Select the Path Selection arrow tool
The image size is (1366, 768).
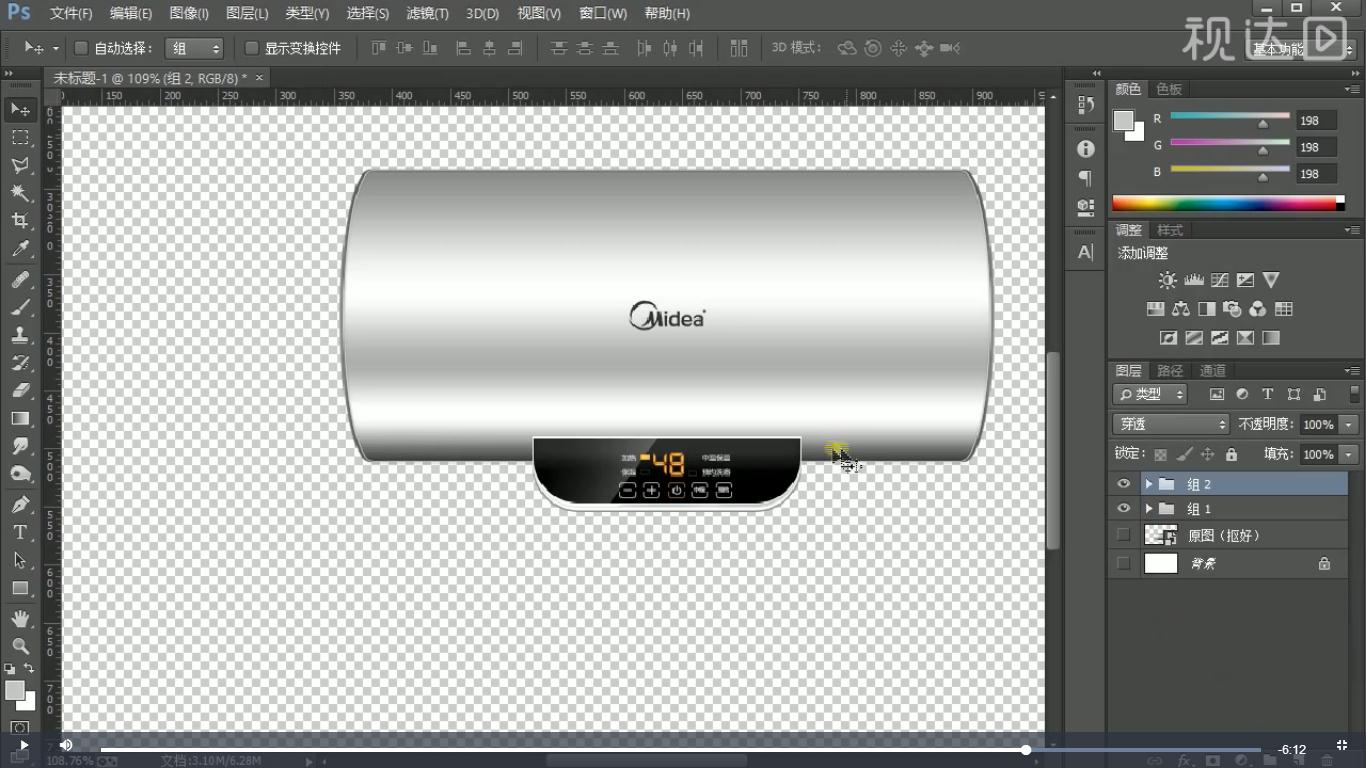coord(20,561)
